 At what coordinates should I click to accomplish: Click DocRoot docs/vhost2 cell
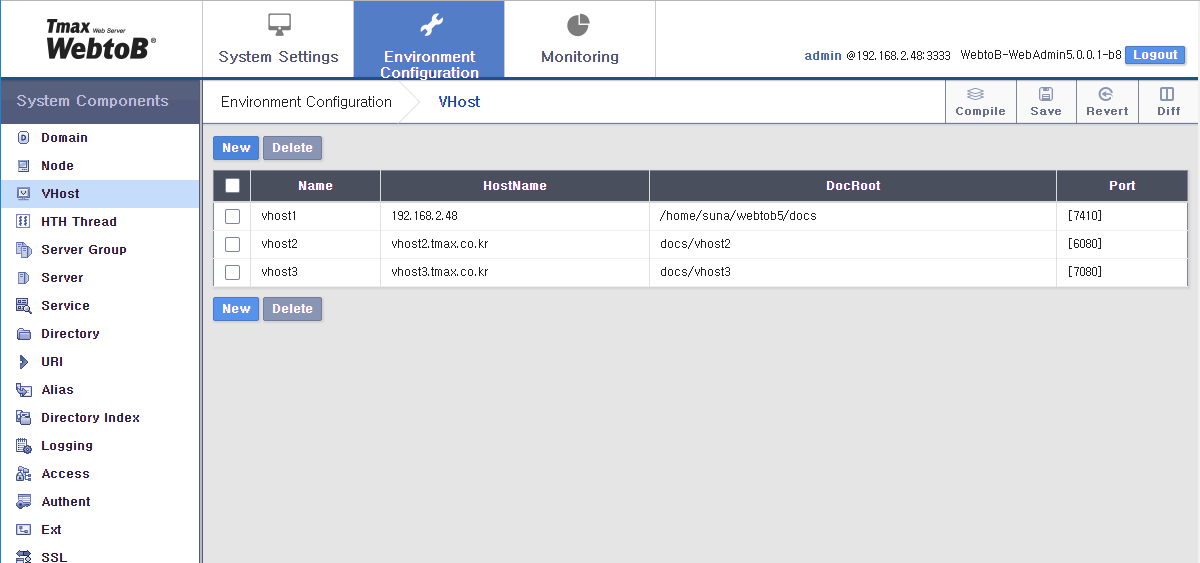[x=853, y=244]
